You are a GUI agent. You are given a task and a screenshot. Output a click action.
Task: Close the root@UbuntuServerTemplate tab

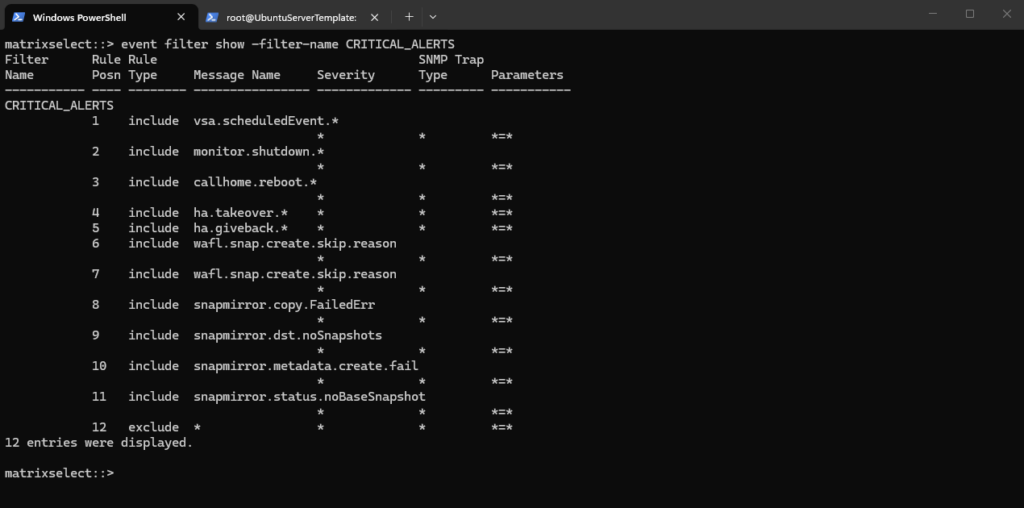(374, 18)
